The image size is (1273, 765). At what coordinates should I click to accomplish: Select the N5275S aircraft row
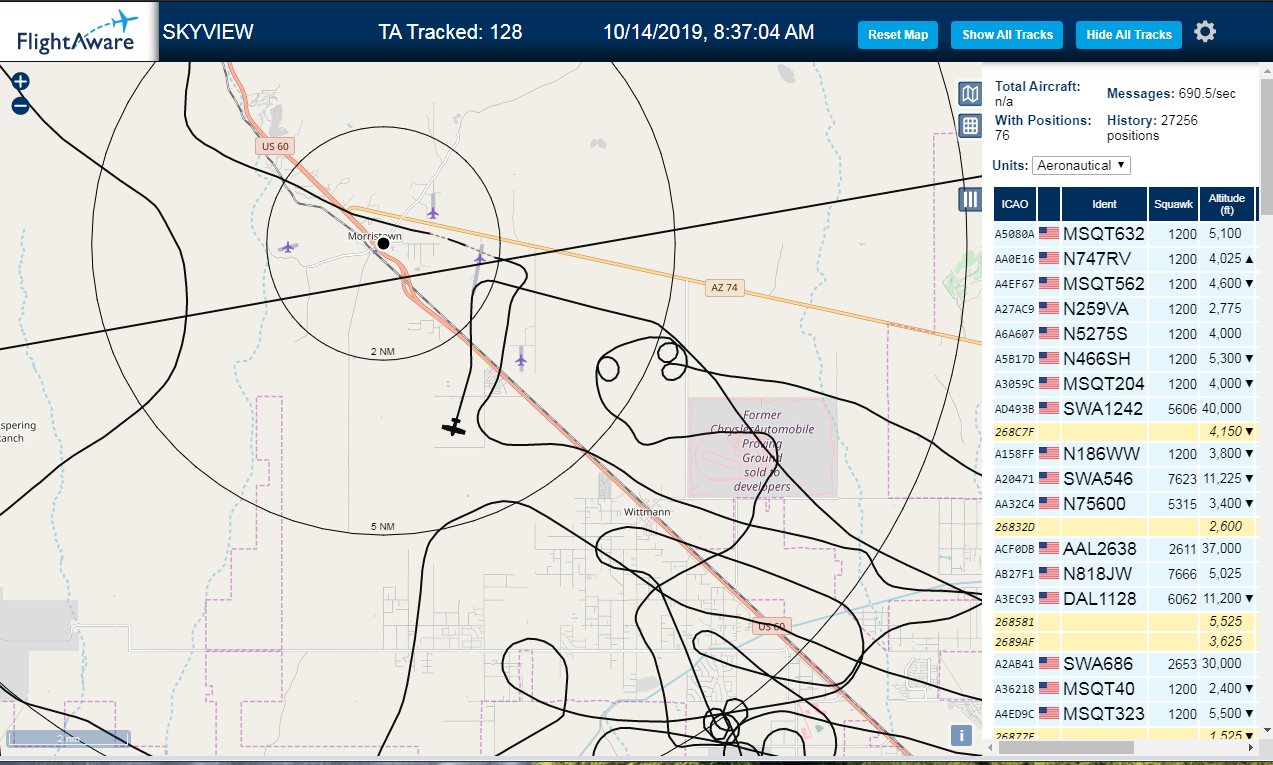[1125, 334]
